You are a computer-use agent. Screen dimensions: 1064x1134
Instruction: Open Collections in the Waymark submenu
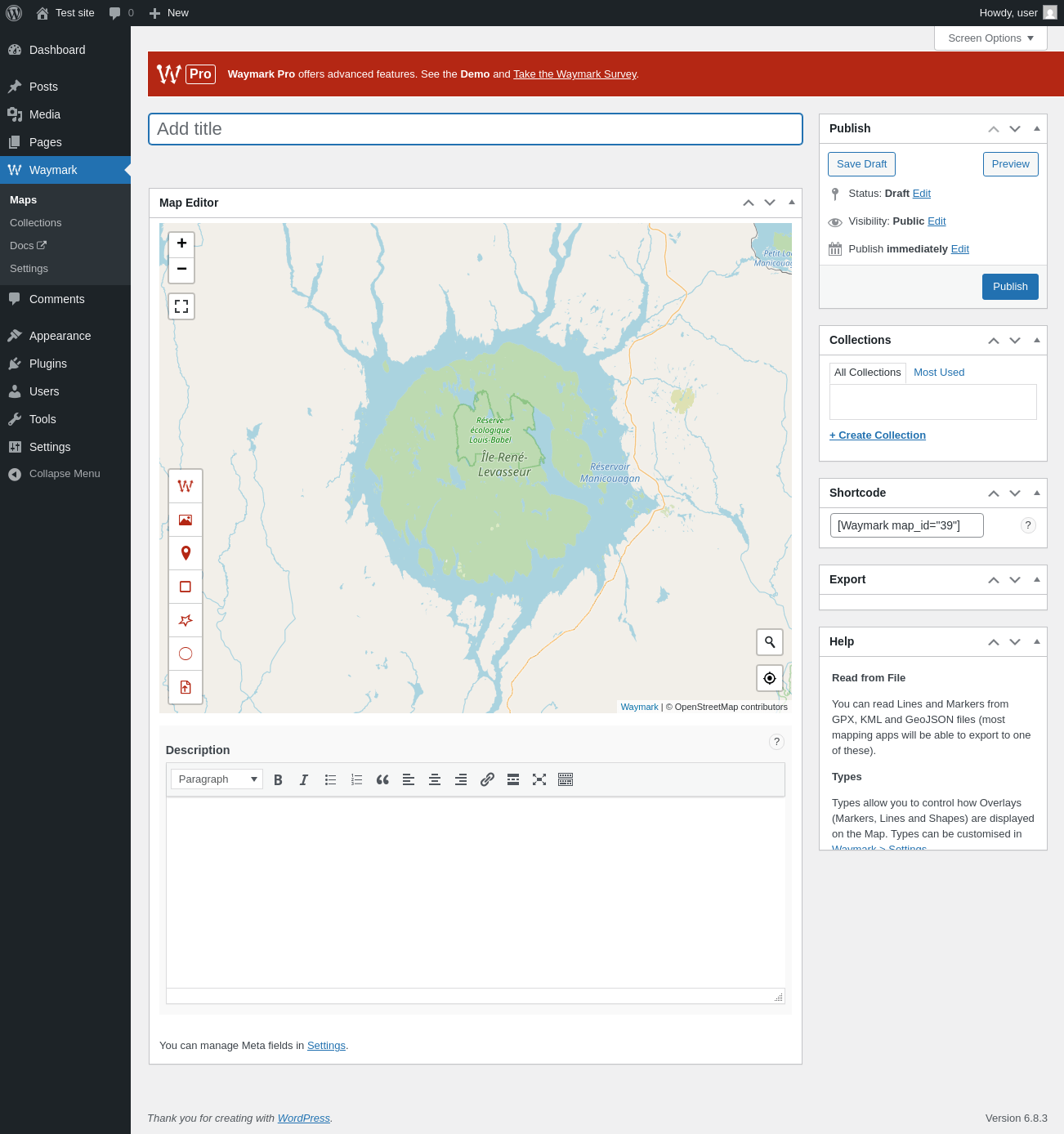(x=36, y=223)
